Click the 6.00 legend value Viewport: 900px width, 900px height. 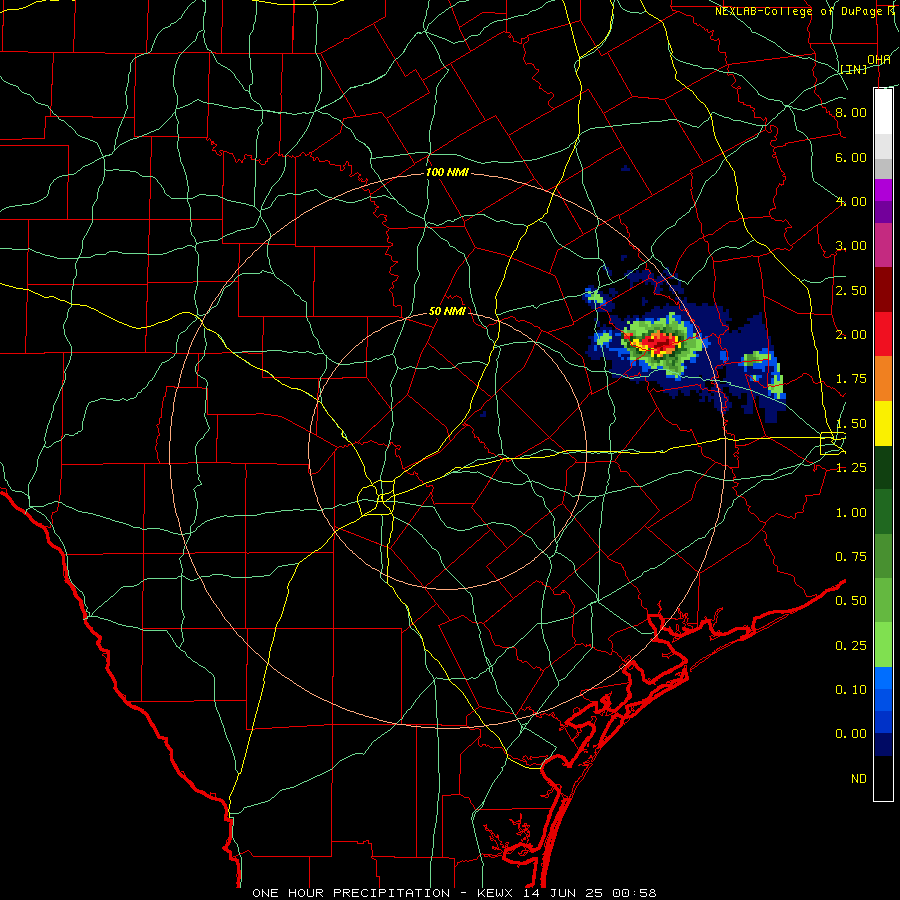pyautogui.click(x=851, y=157)
